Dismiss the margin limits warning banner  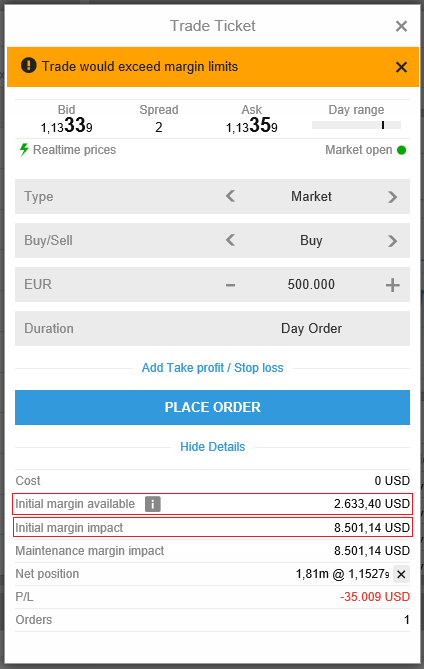click(x=401, y=67)
